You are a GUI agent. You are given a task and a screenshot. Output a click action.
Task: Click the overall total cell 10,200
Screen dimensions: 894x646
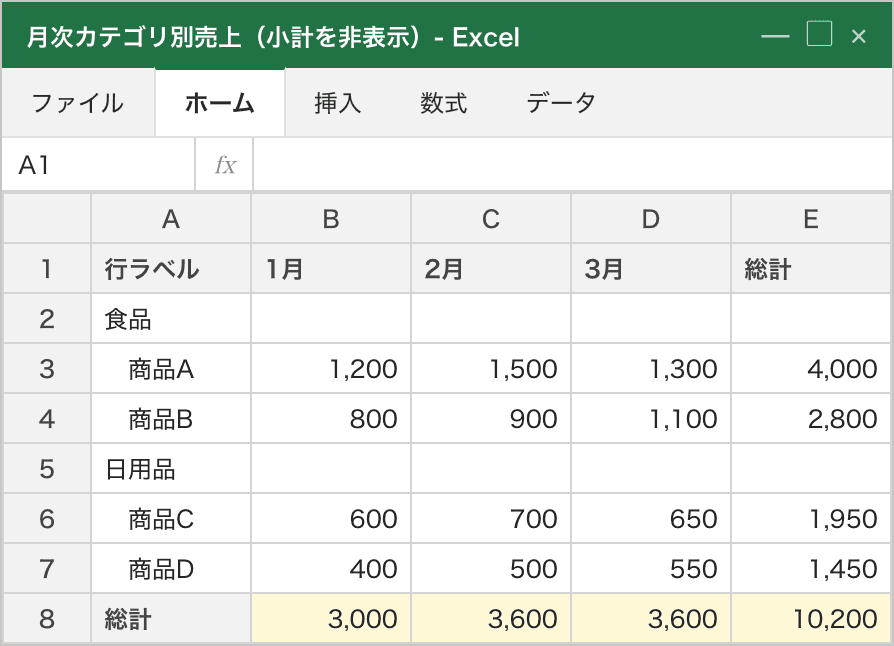coord(811,619)
